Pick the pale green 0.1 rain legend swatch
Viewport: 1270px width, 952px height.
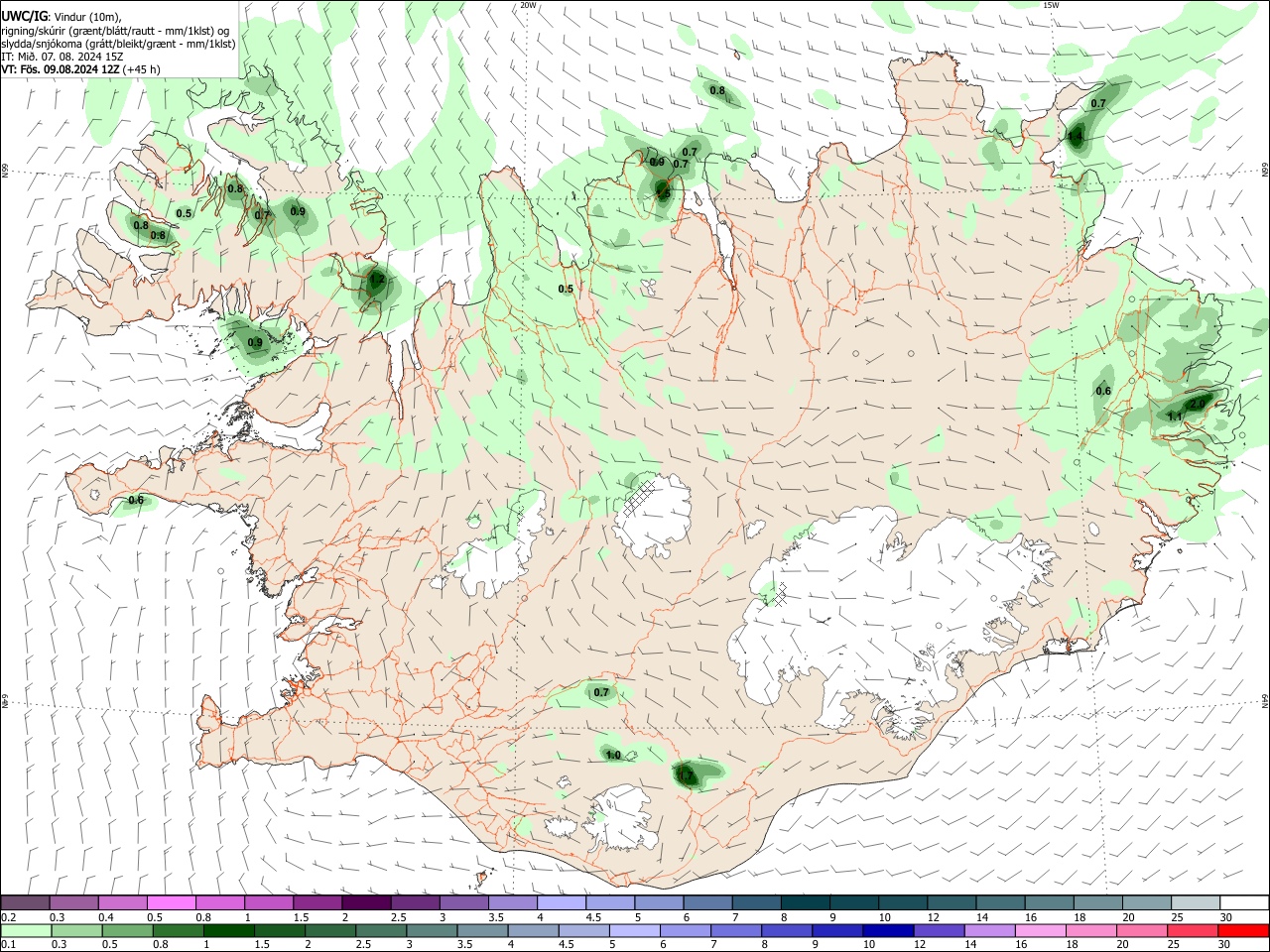tap(25, 930)
